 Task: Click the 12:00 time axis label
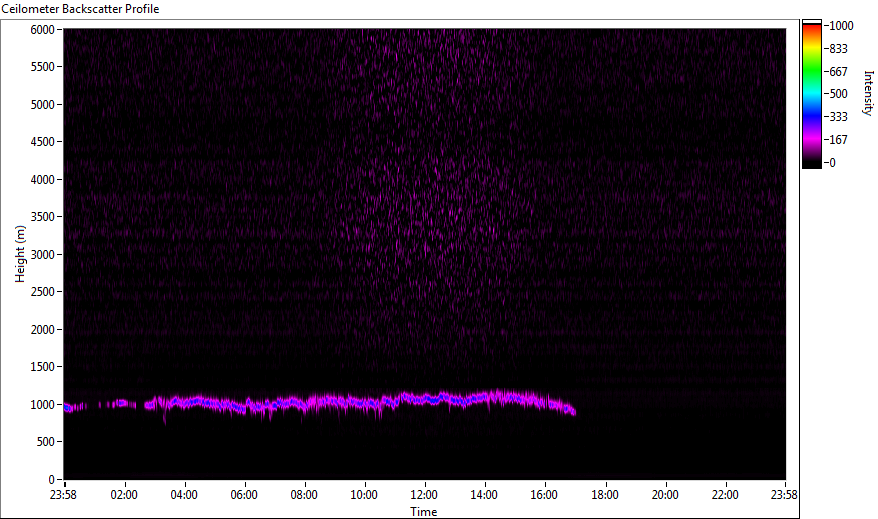coord(424,495)
